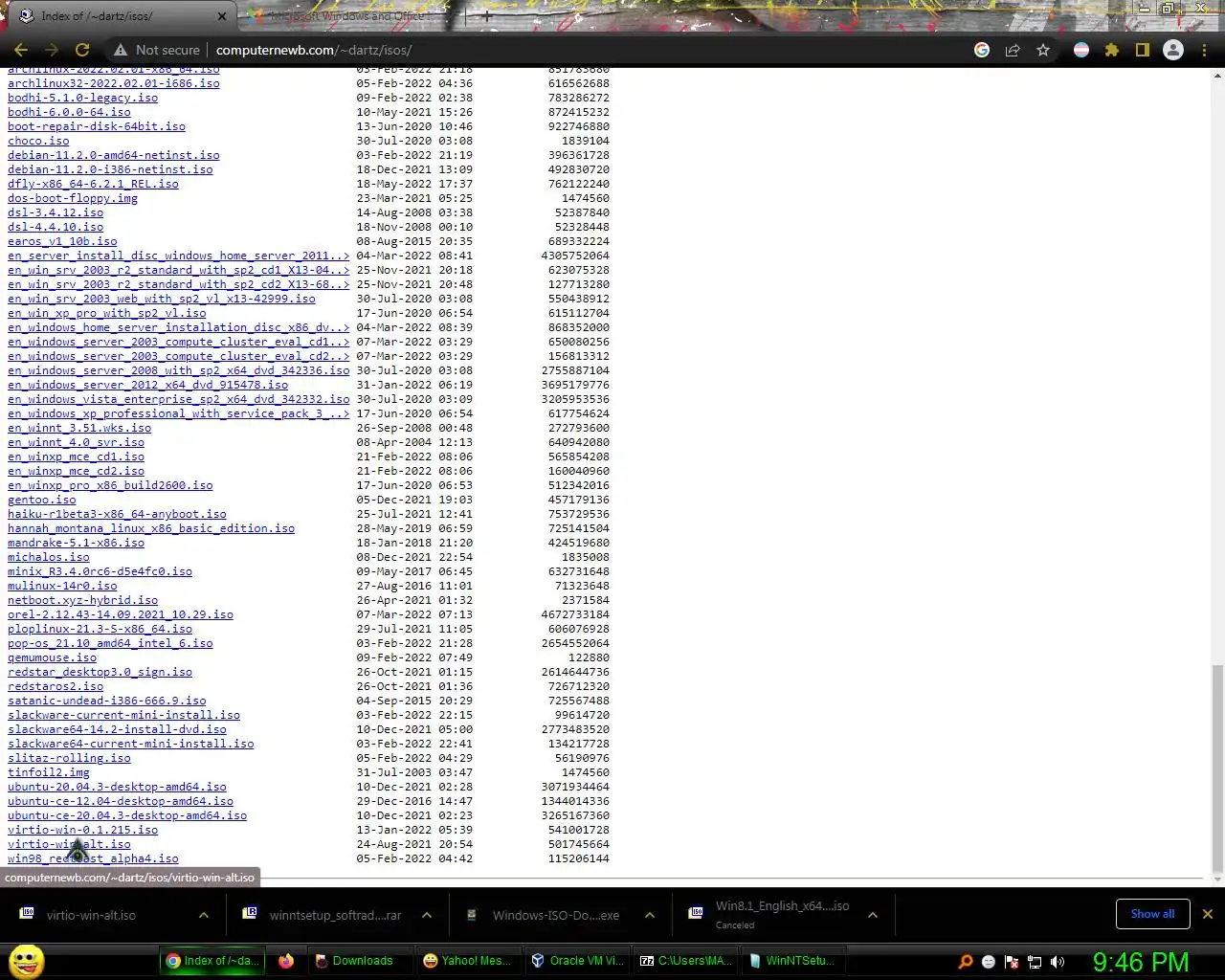Image resolution: width=1225 pixels, height=980 pixels.
Task: Open Firefox from the taskbar
Action: 286,961
